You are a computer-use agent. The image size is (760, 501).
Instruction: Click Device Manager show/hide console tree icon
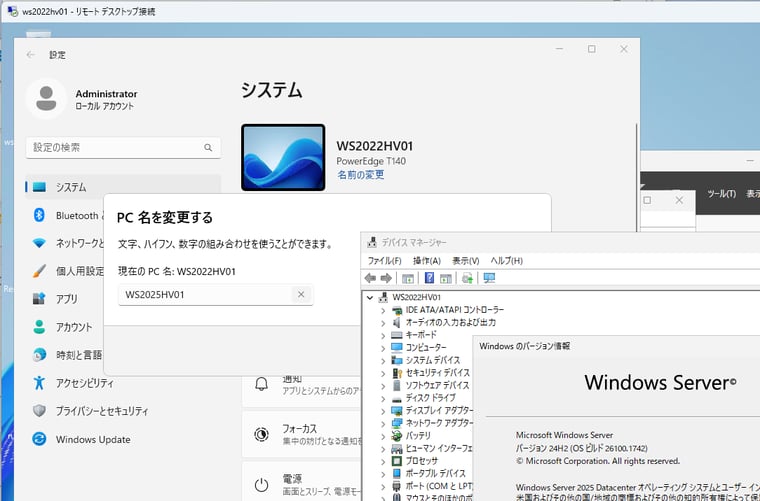[408, 278]
